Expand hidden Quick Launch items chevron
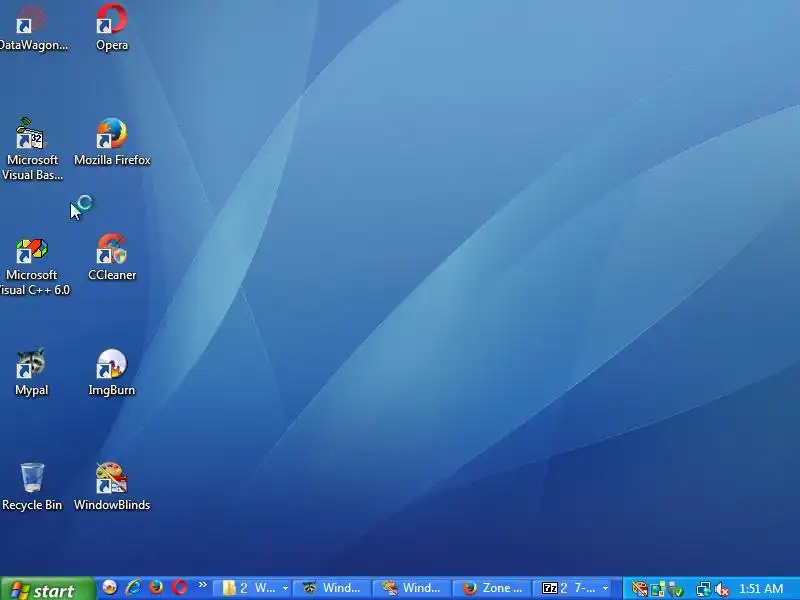Screen dimensions: 800x600 (x=203, y=585)
